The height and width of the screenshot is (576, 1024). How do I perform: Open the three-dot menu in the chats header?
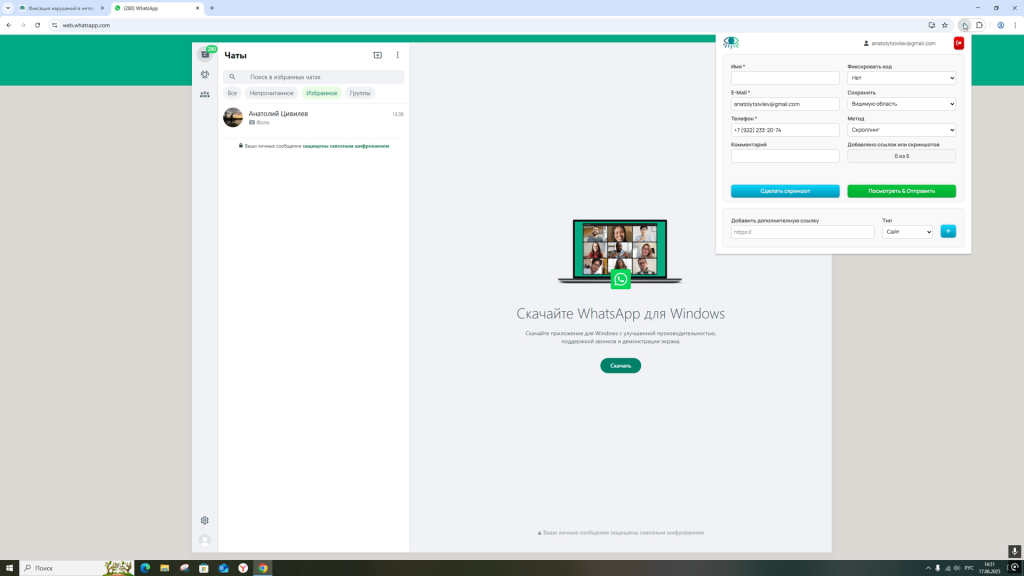click(397, 55)
